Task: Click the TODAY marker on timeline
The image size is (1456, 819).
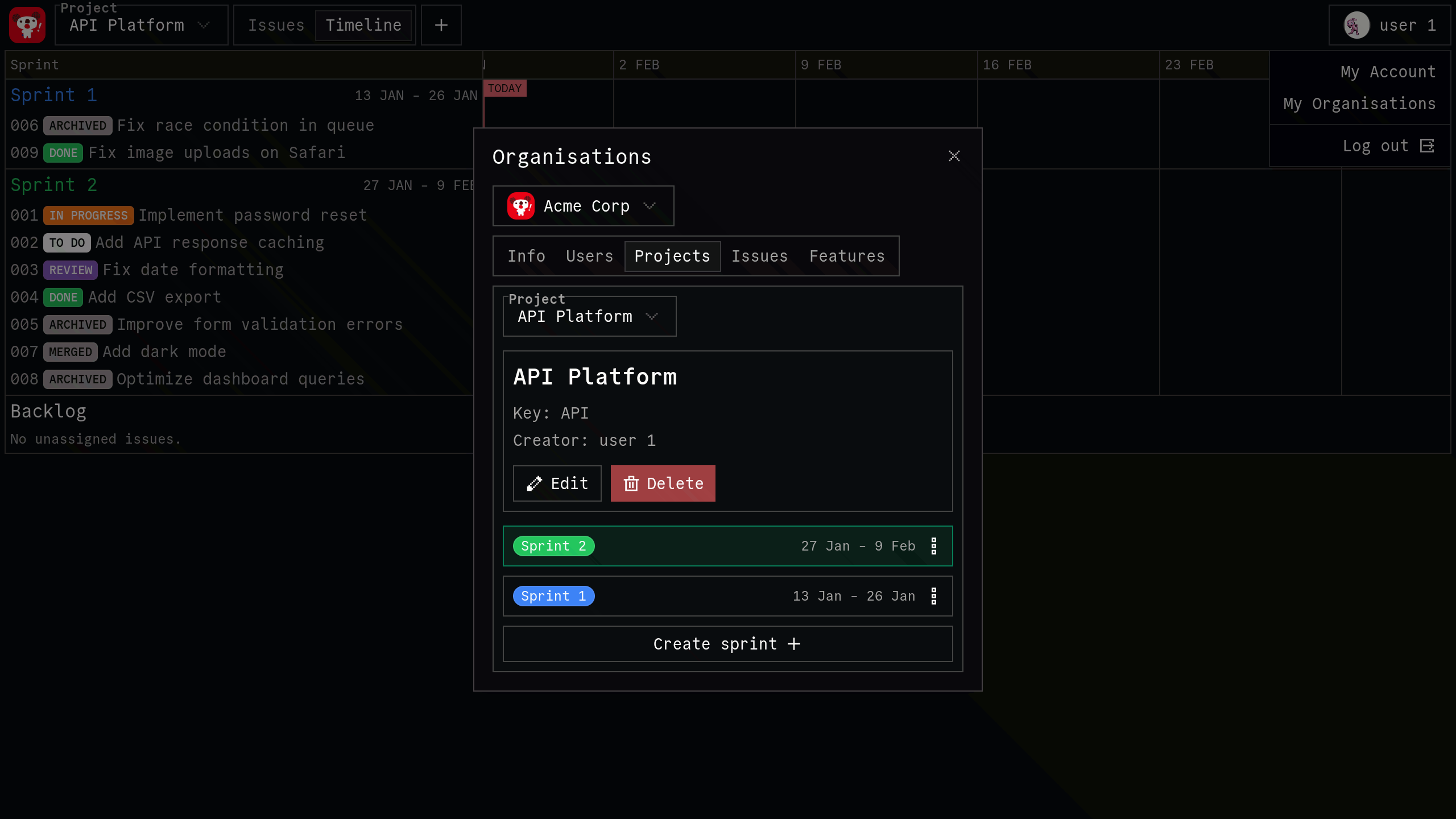Action: pyautogui.click(x=504, y=88)
